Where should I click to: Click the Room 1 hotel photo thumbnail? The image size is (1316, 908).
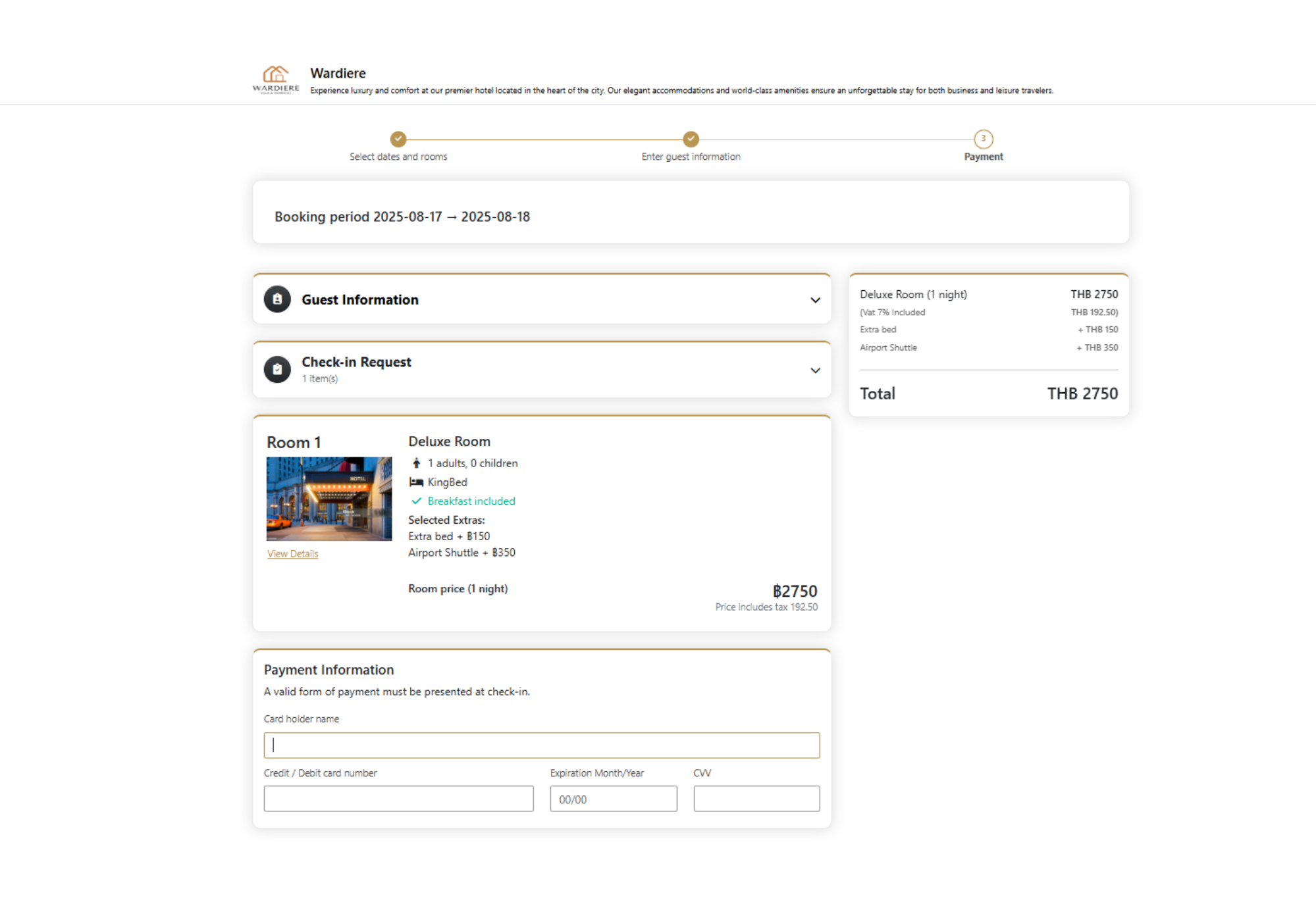coord(329,499)
